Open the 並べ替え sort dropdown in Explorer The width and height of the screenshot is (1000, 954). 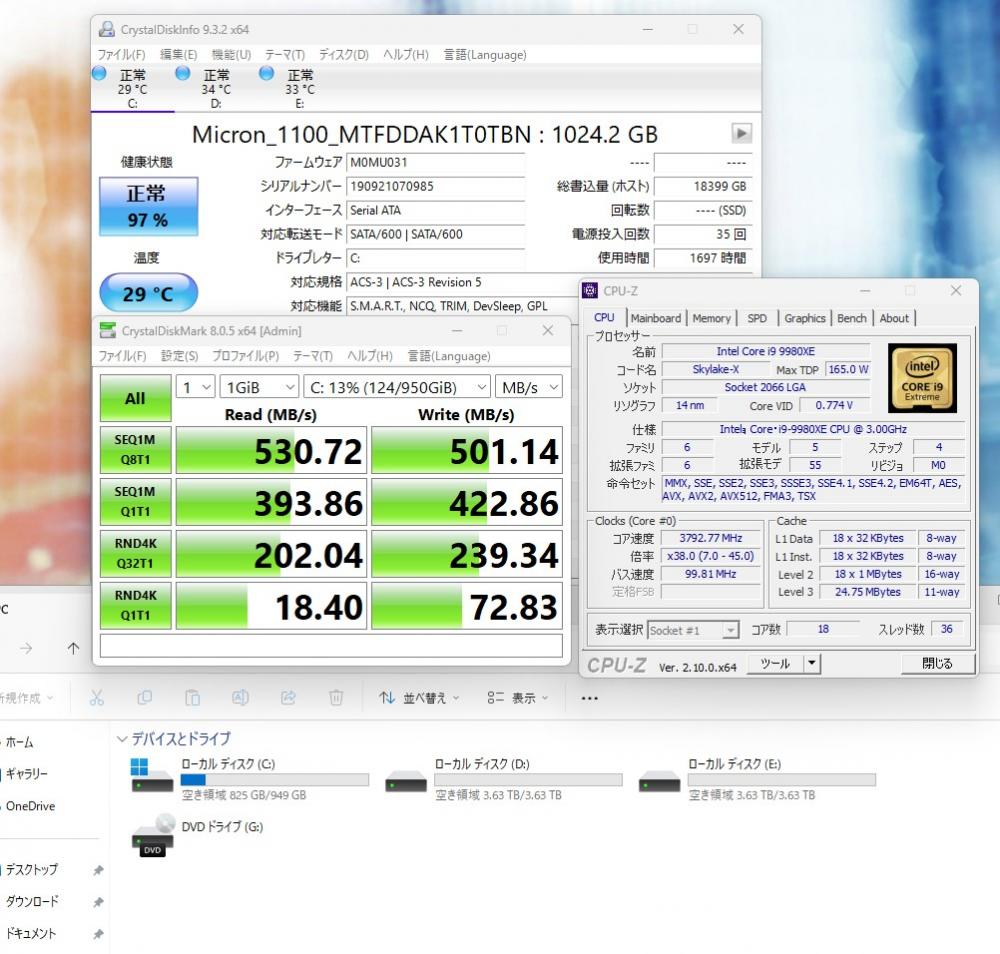tap(418, 698)
